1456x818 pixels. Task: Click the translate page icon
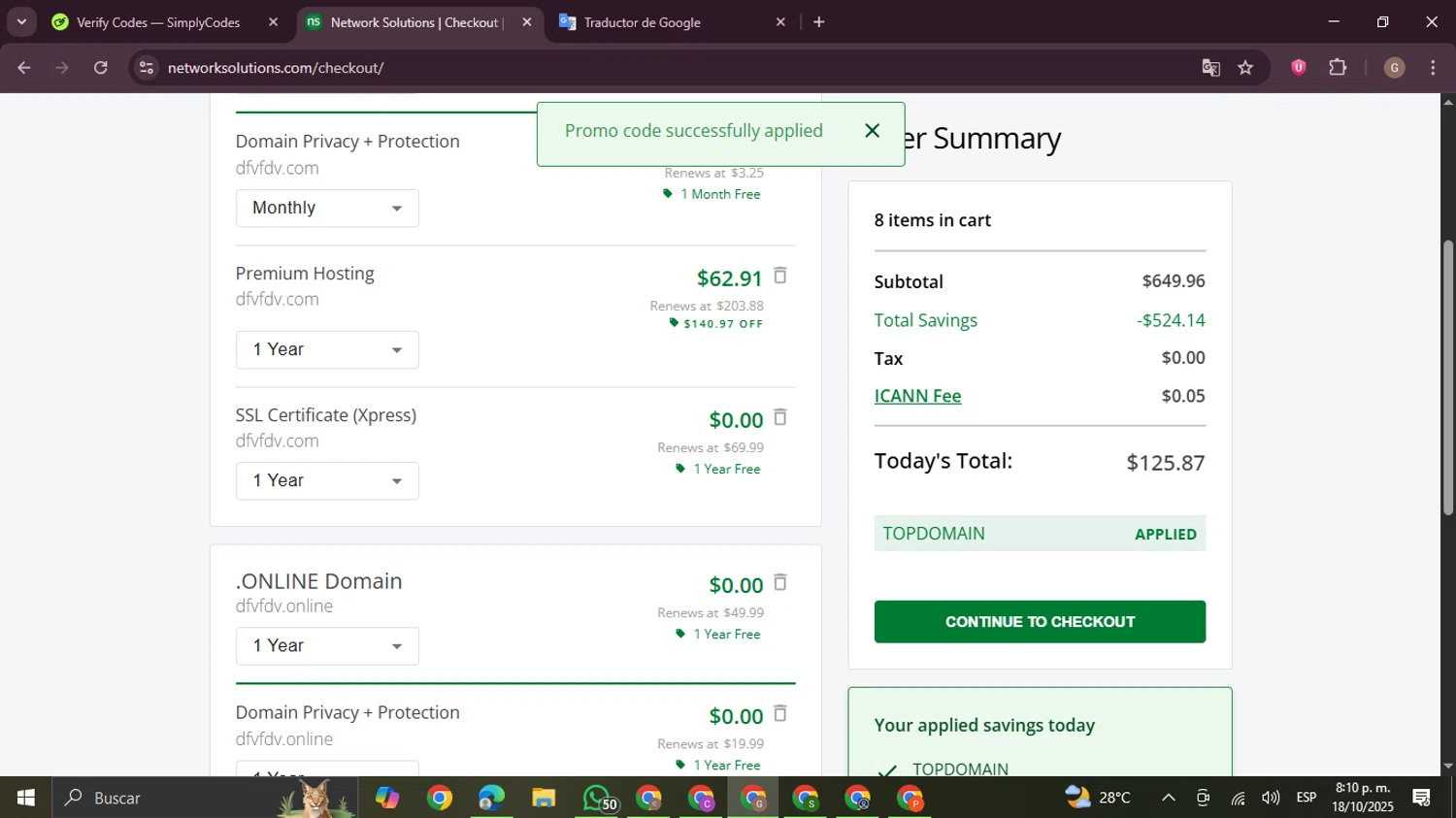1210,68
